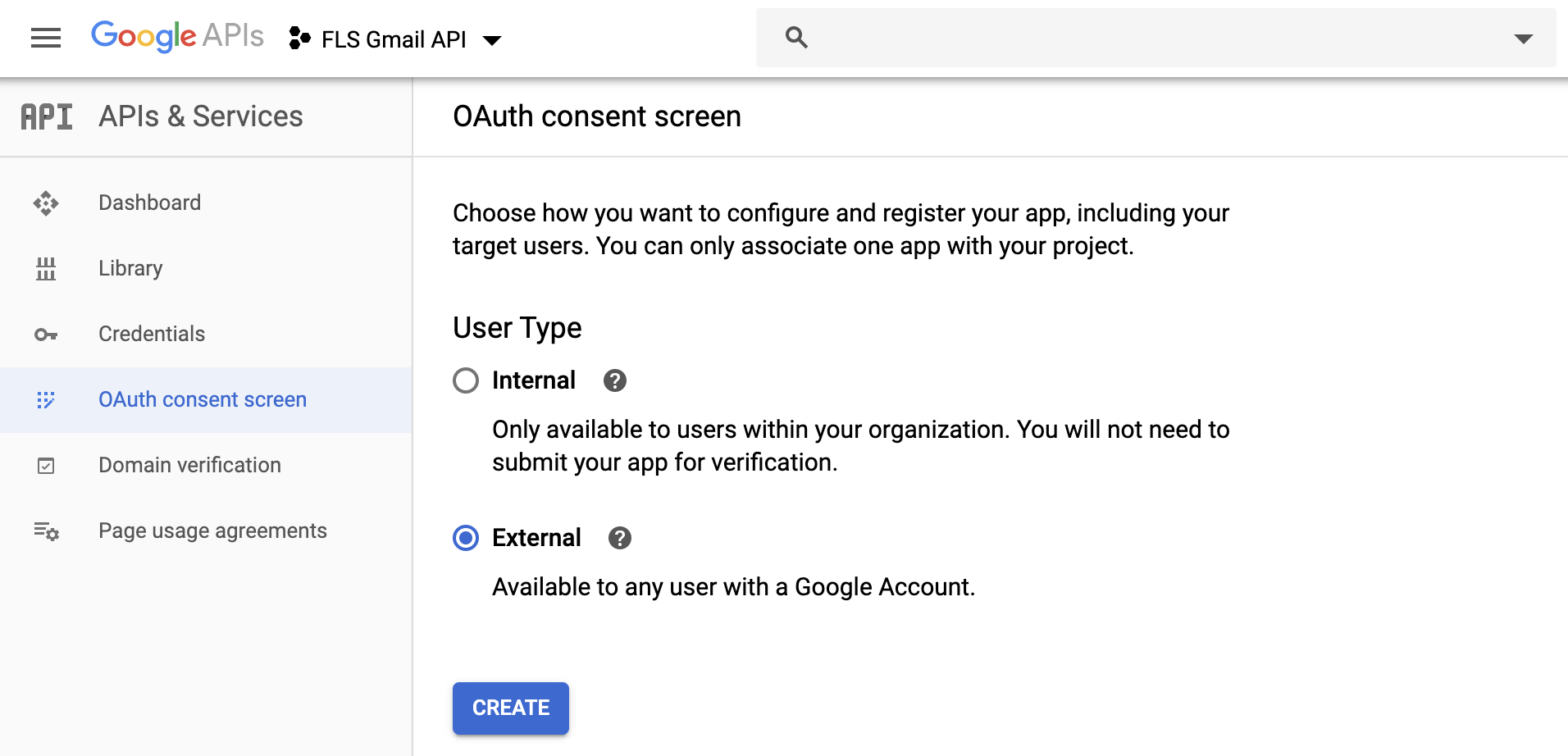Viewport: 1568px width, 756px height.
Task: Click the Page usage agreements list icon
Action: (x=47, y=531)
